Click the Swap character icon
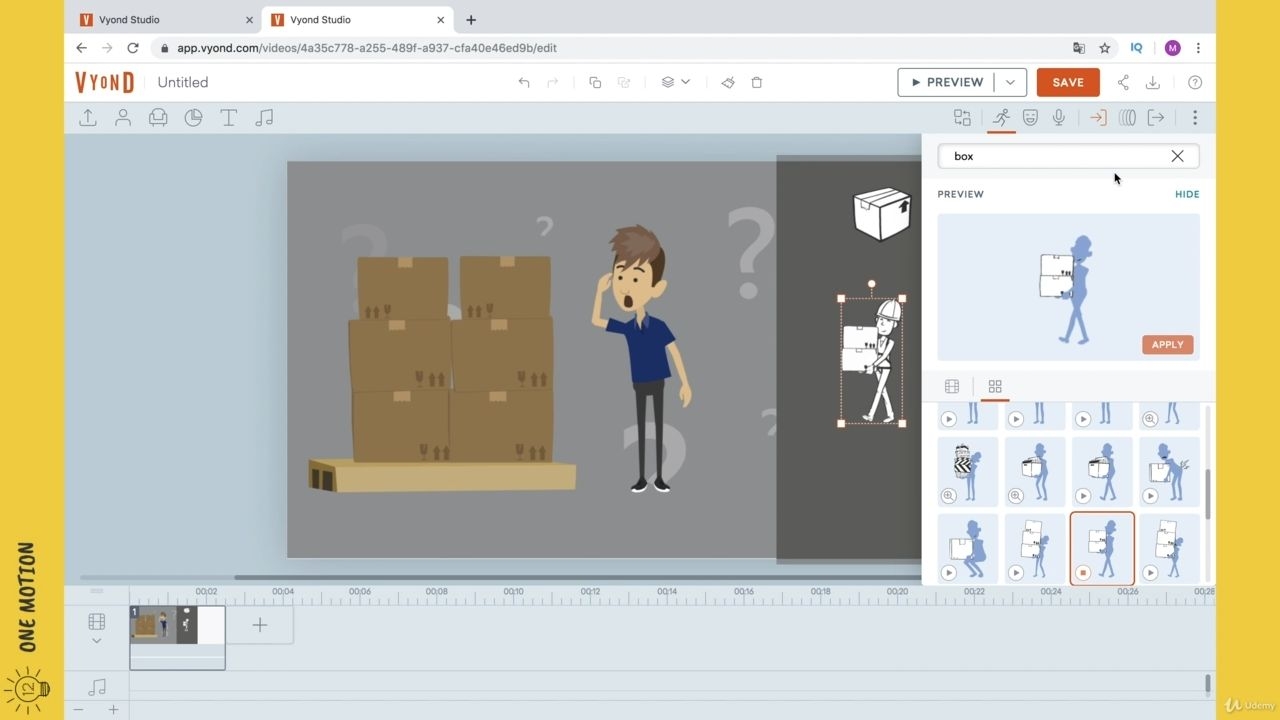The image size is (1280, 720). point(962,118)
